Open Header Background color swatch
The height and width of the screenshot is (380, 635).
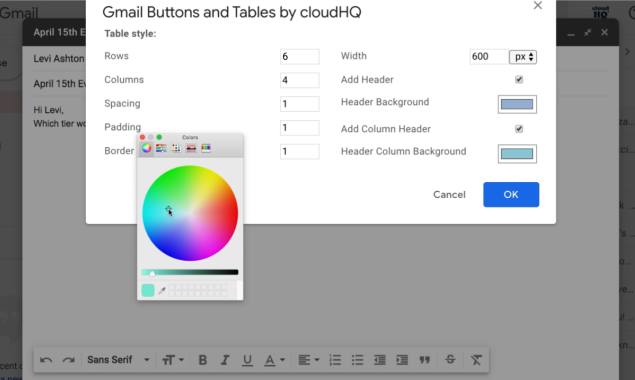(517, 105)
